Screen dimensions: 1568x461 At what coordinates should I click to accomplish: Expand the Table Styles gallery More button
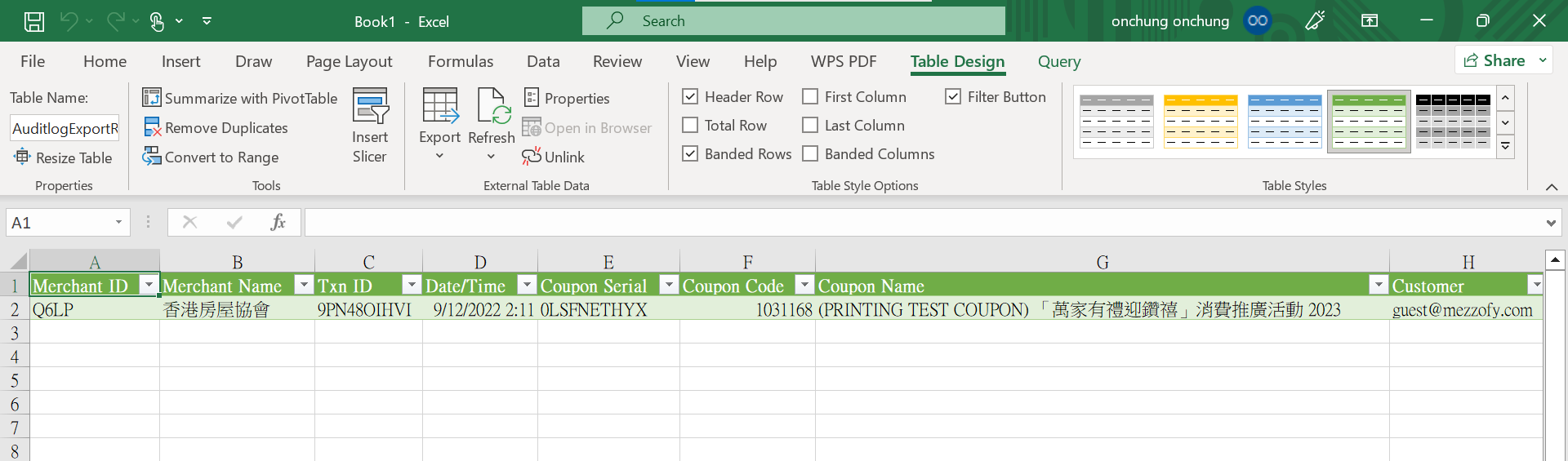tap(1506, 147)
